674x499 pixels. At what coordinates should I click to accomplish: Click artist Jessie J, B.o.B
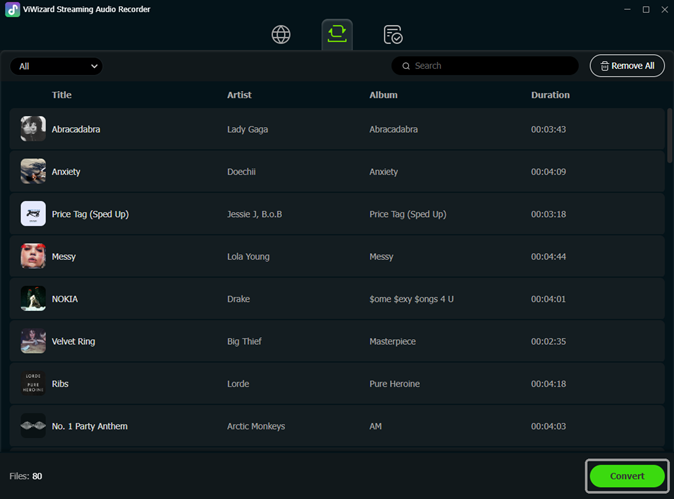point(254,214)
